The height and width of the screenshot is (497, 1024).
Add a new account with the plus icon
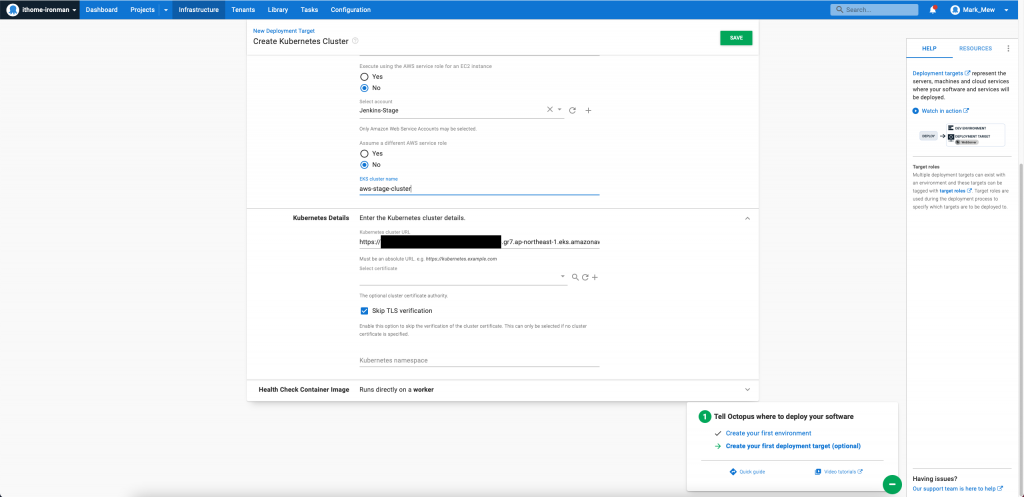[x=588, y=110]
